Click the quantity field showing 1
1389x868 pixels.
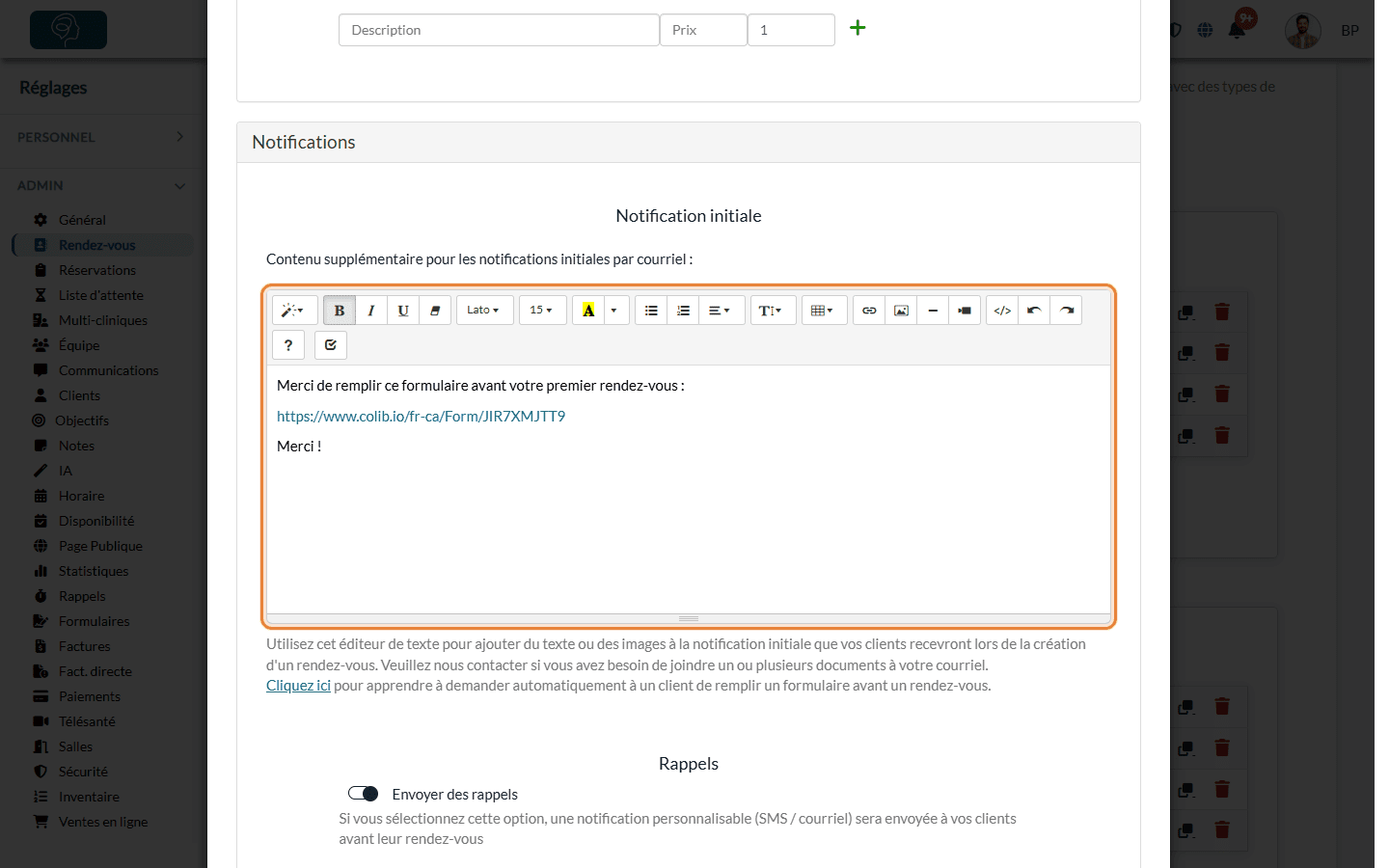791,30
